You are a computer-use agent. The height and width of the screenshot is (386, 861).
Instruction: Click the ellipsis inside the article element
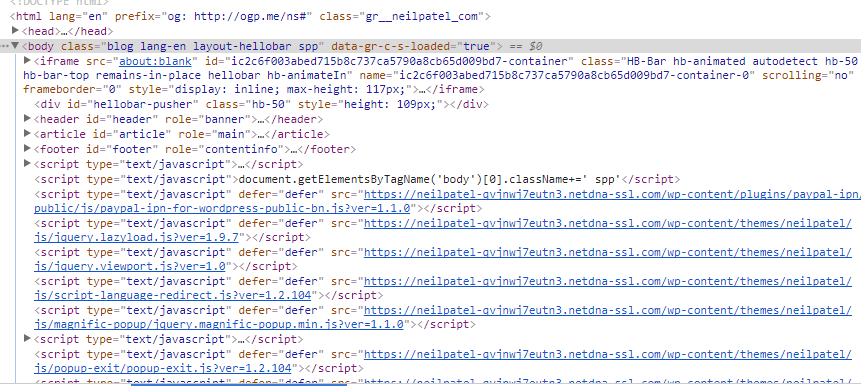(261, 134)
